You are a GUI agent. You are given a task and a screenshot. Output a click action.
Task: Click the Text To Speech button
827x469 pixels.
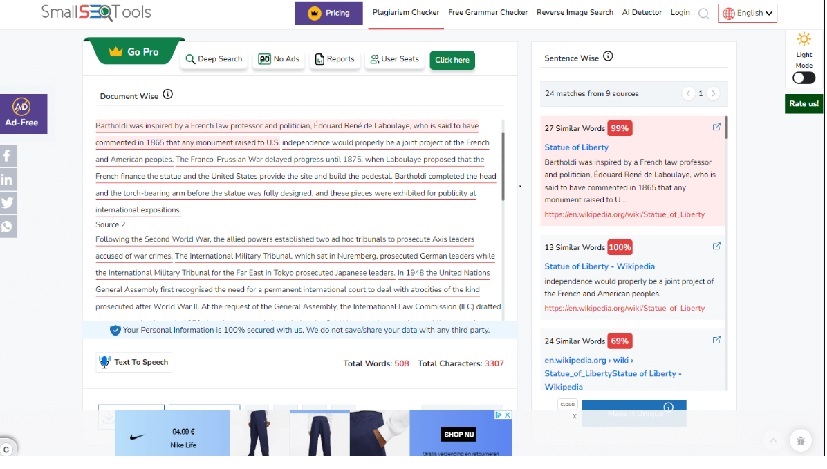pyautogui.click(x=134, y=362)
